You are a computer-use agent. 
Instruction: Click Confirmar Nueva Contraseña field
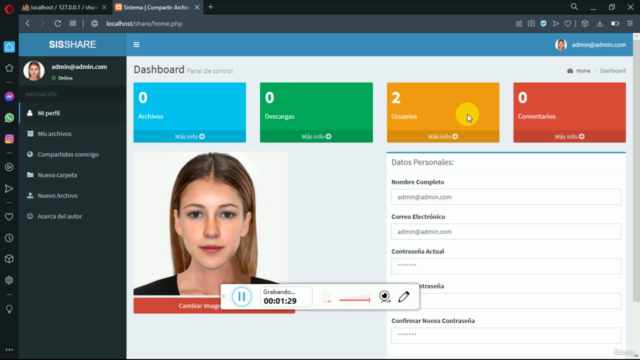506,335
